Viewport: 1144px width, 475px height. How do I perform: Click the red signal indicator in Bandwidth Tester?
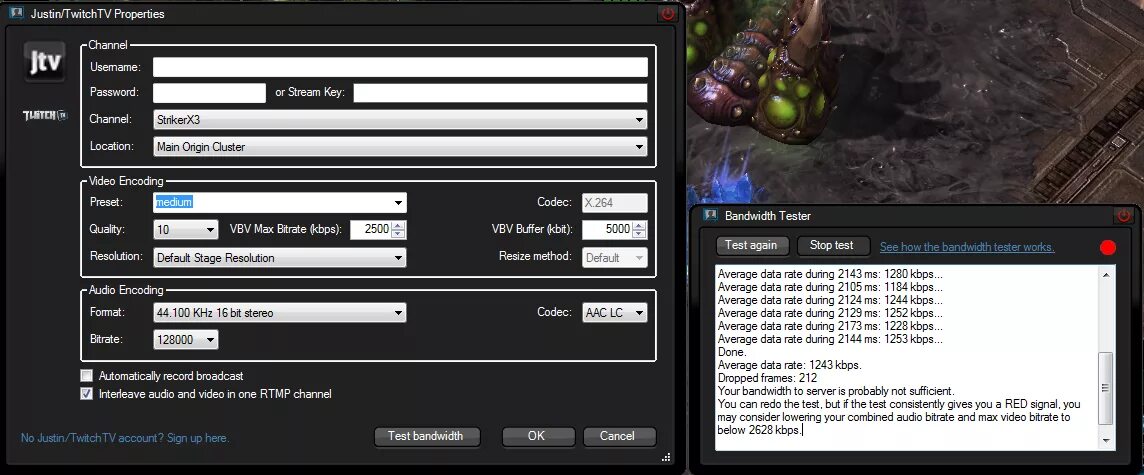tap(1108, 247)
